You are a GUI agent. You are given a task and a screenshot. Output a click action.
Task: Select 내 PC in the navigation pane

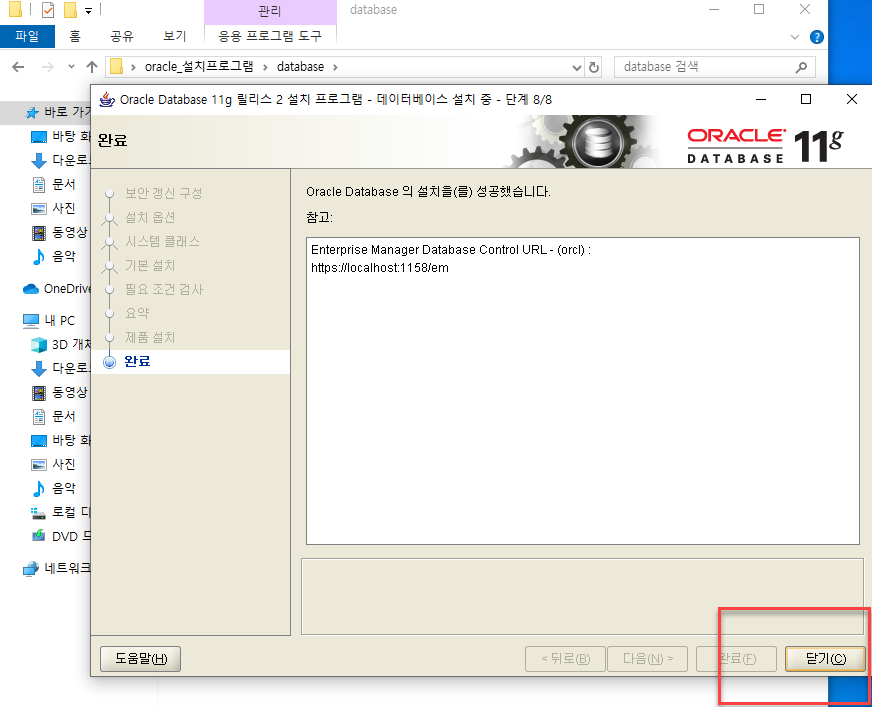point(49,320)
